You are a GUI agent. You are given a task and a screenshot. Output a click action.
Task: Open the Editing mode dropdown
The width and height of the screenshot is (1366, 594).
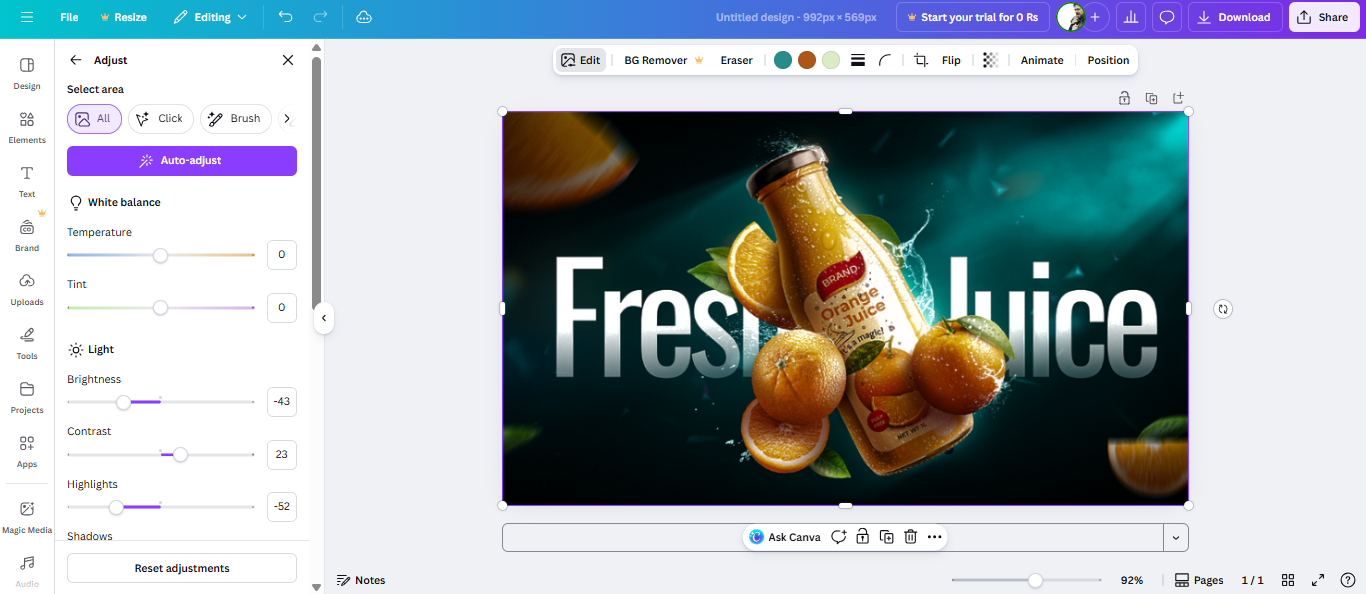tap(210, 17)
